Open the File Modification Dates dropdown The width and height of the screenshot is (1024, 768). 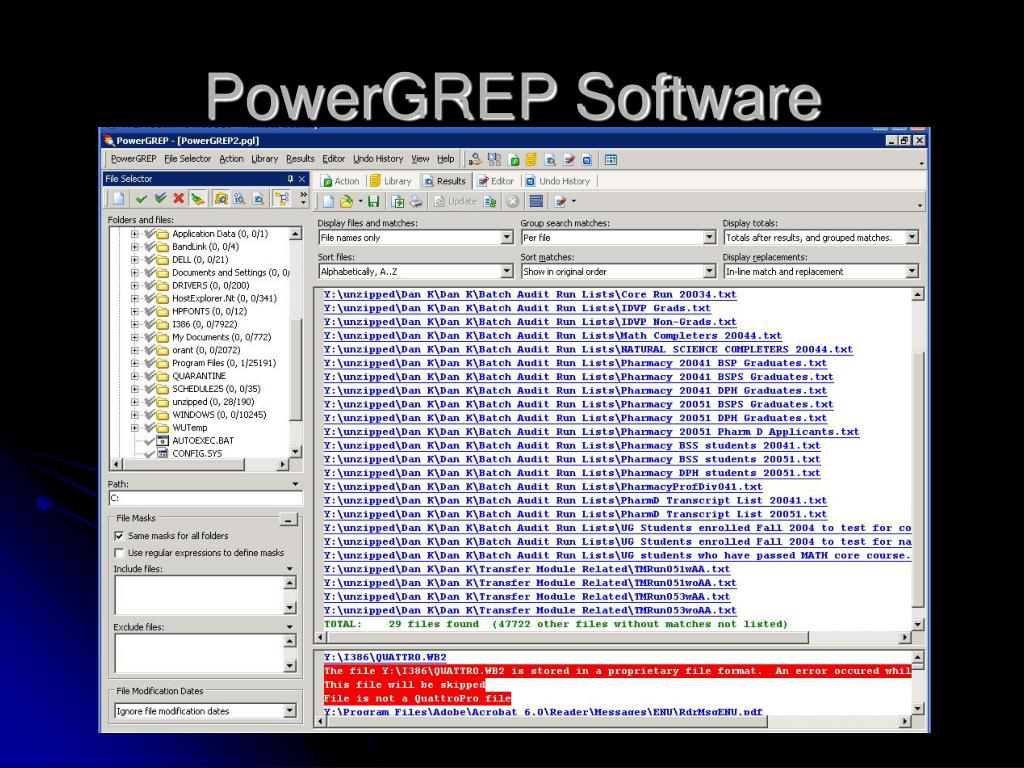(290, 711)
